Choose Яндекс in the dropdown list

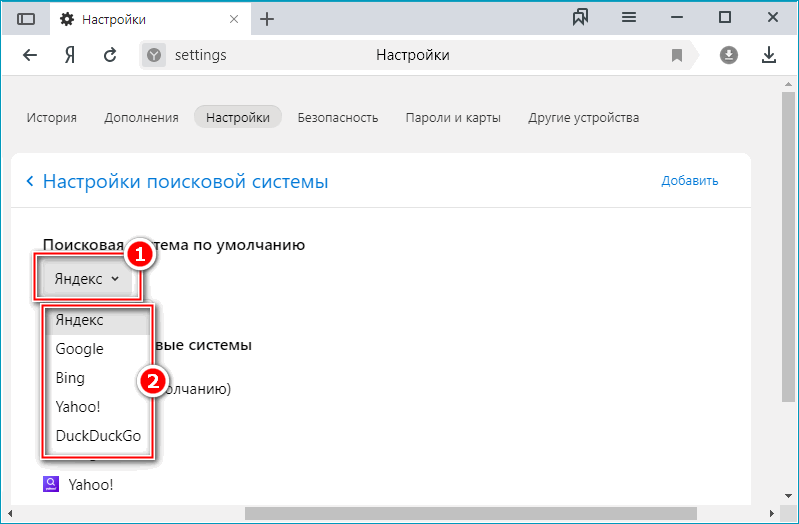(x=97, y=320)
